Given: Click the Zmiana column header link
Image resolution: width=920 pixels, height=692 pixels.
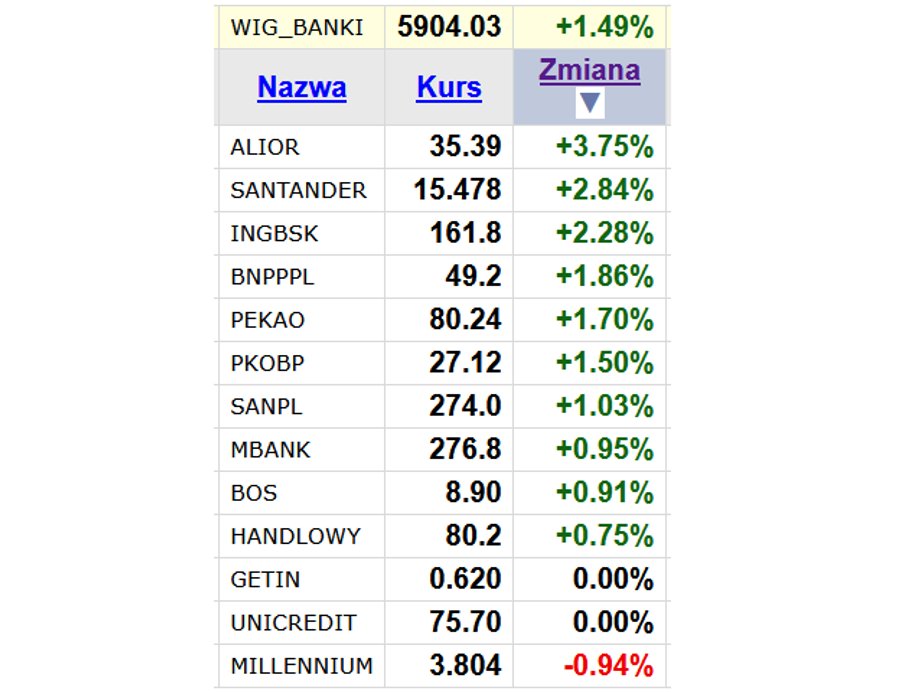Looking at the screenshot, I should (590, 70).
